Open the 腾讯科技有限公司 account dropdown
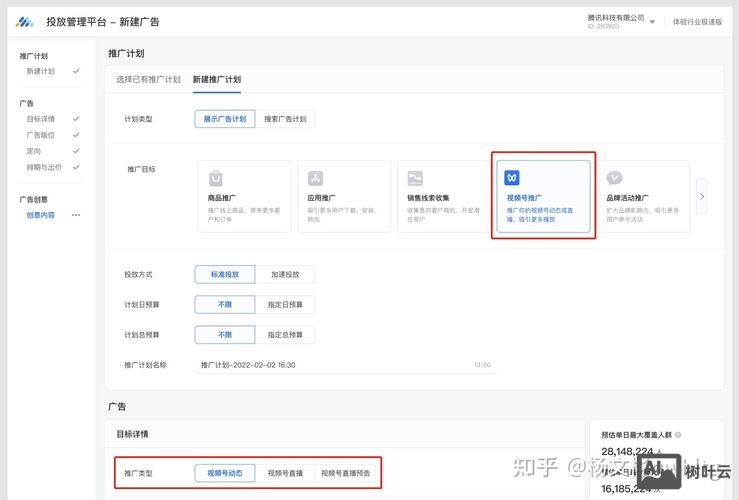 tap(621, 21)
